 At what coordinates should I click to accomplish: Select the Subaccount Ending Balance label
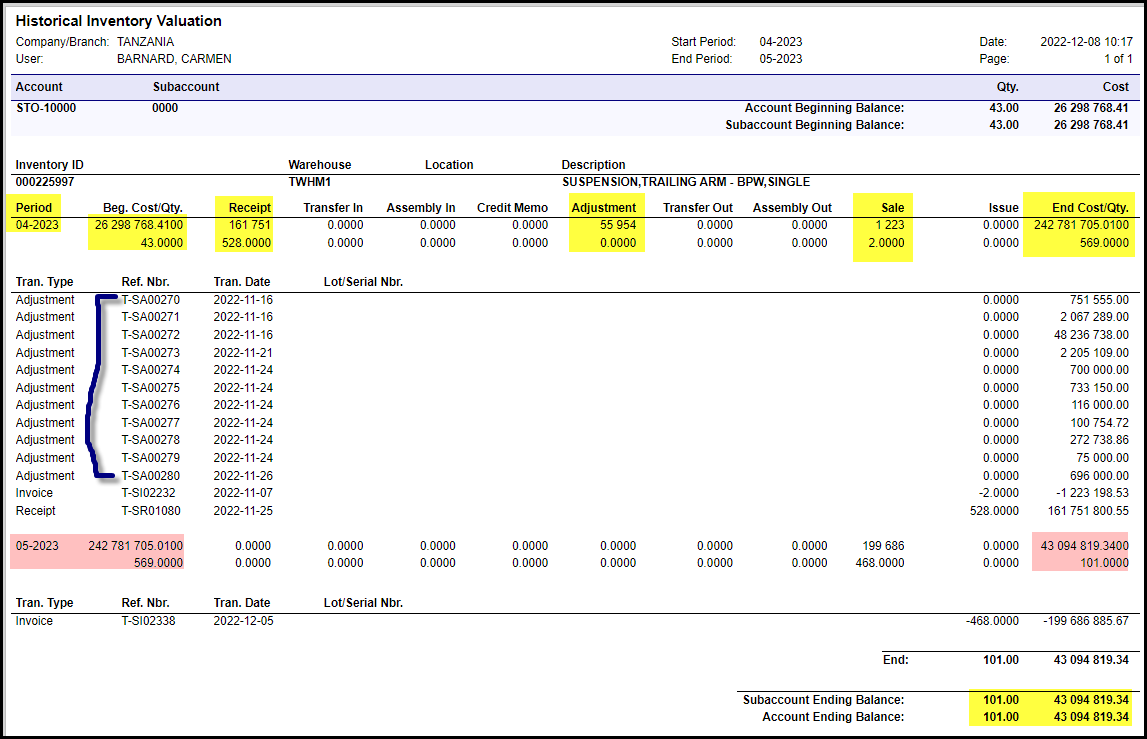823,700
